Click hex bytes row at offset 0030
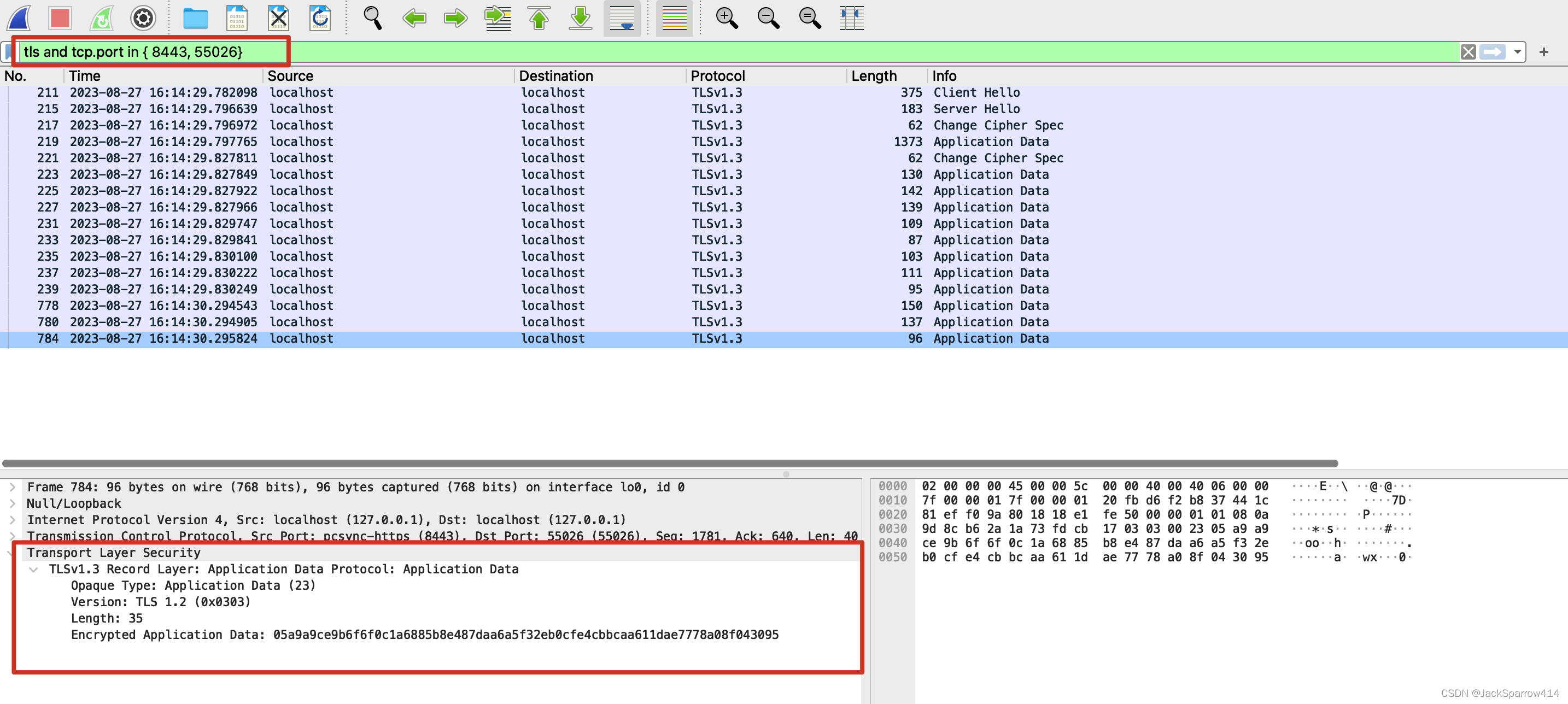The width and height of the screenshot is (1568, 704). tap(1095, 529)
